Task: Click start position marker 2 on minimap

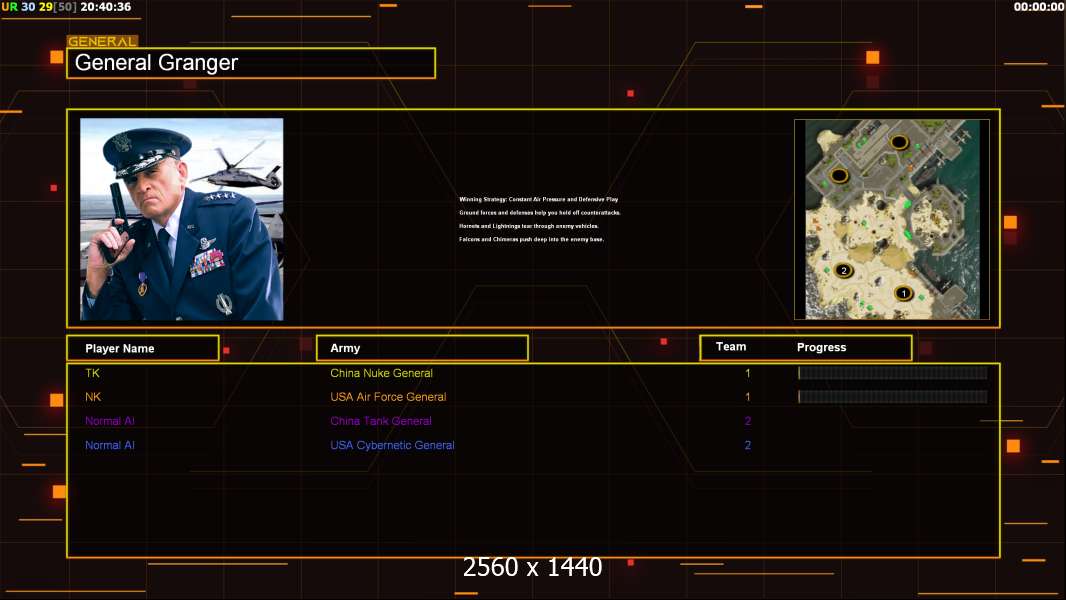Action: [844, 270]
